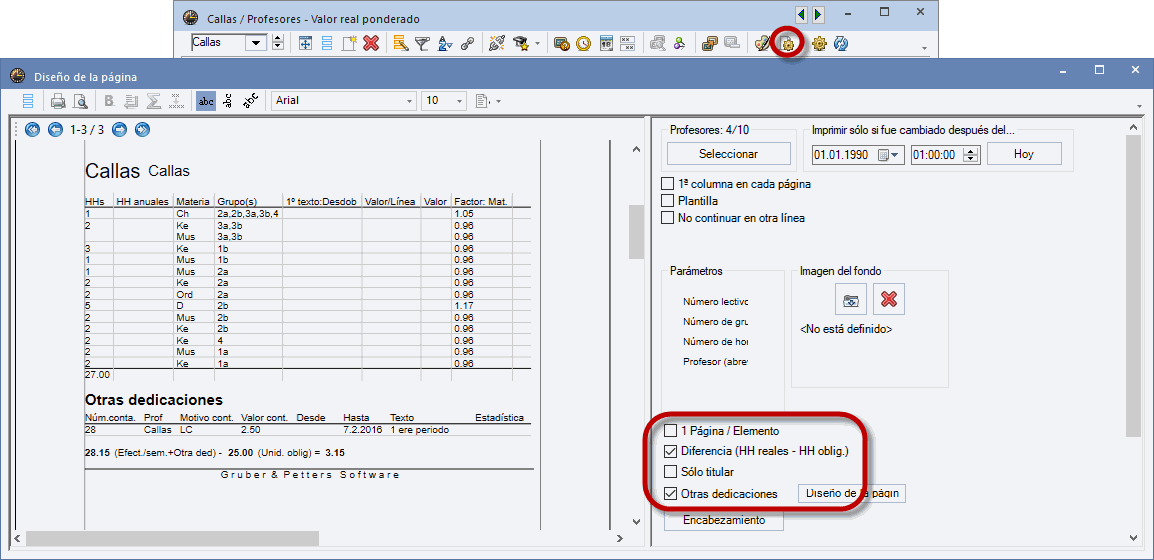This screenshot has width=1154, height=560.
Task: Click the blue rows icon in page layout toolbar
Action: (27, 101)
